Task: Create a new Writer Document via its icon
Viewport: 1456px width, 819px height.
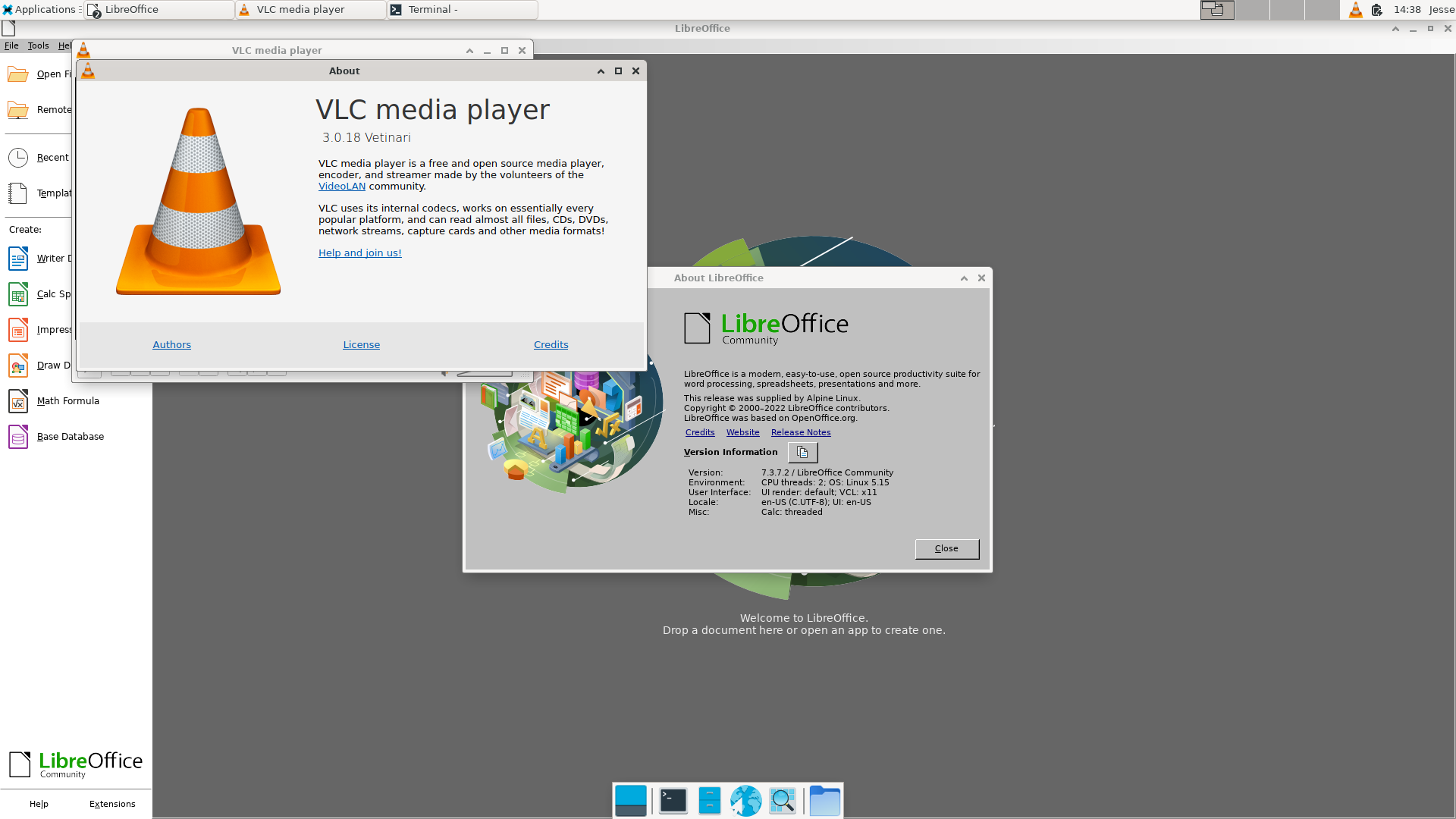Action: (x=18, y=259)
